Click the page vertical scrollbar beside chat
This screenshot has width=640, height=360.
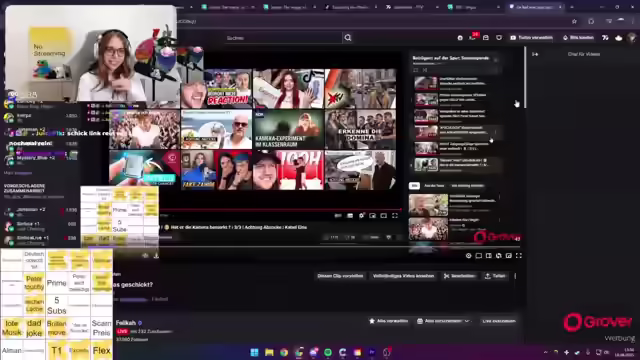[x=525, y=78]
